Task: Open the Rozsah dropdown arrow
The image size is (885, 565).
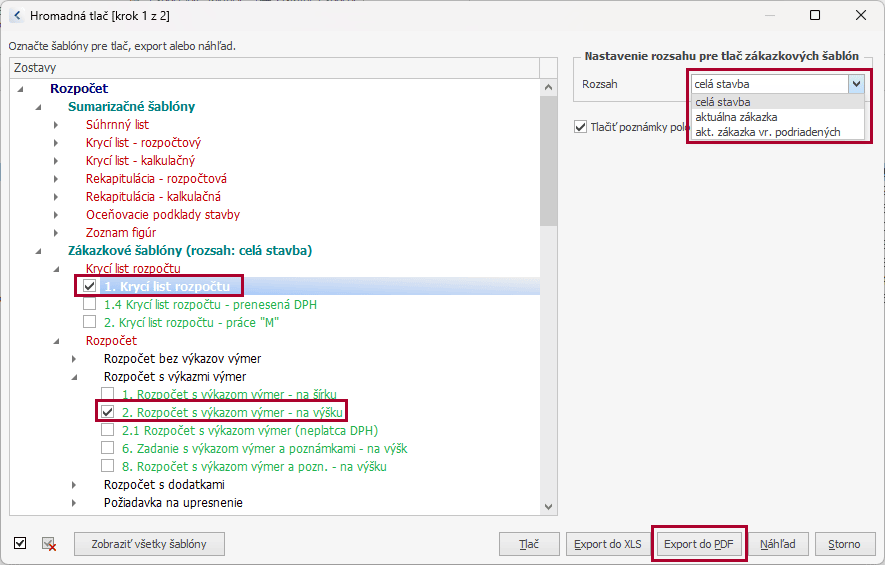Action: 855,84
